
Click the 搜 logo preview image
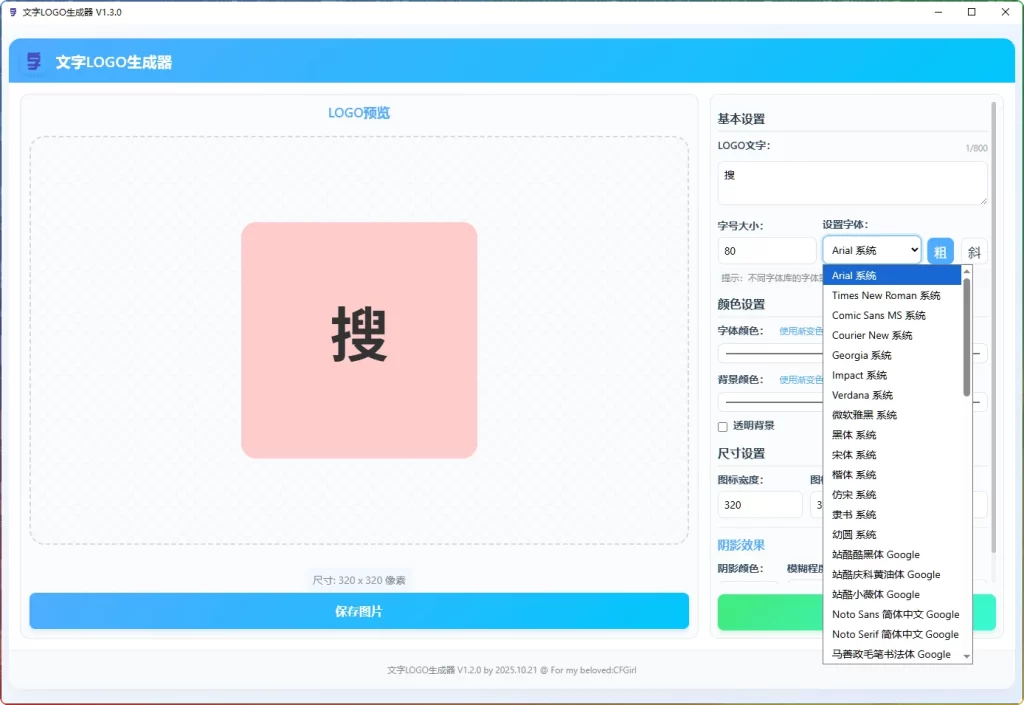point(359,340)
